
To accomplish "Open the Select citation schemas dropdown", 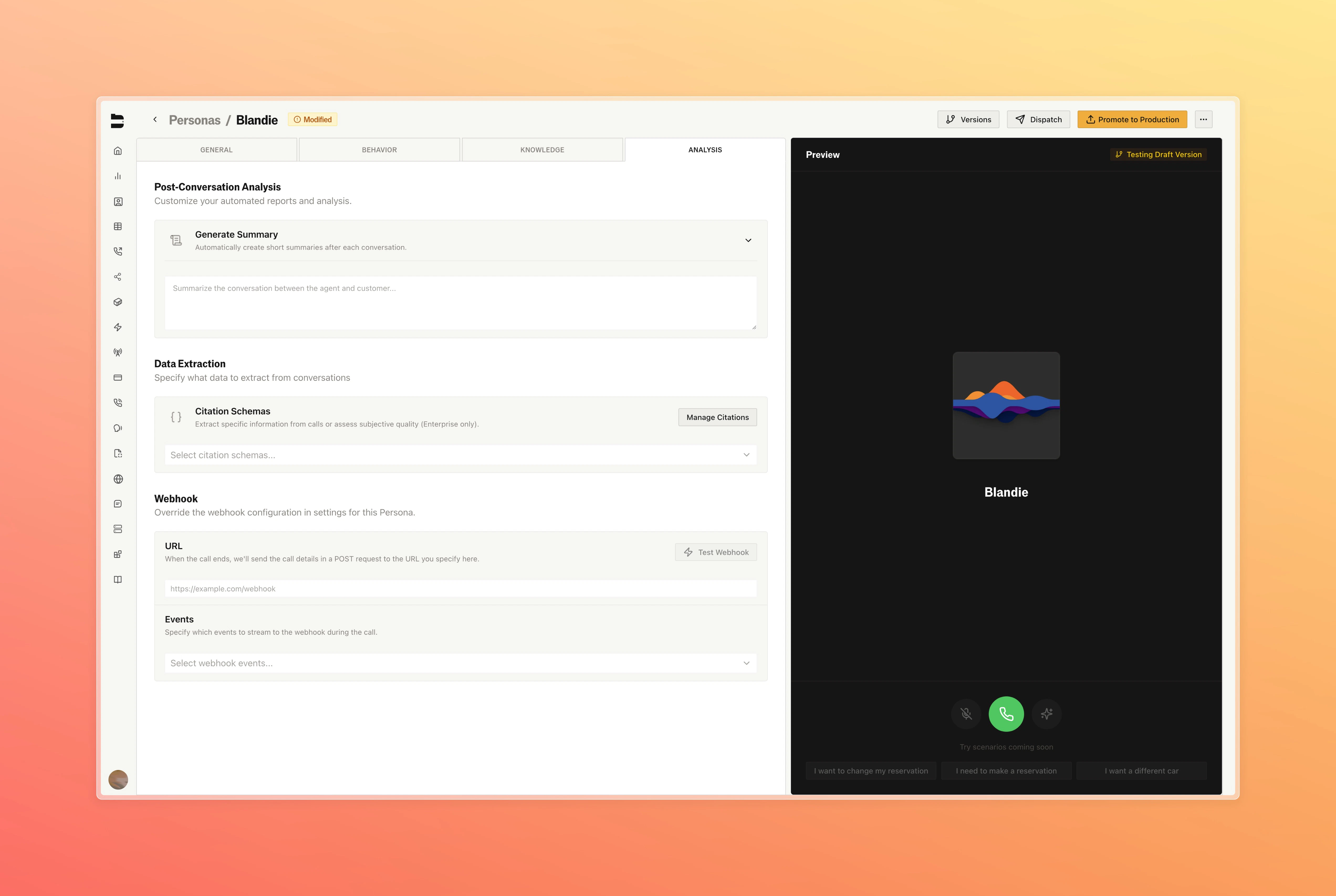I will (x=461, y=455).
